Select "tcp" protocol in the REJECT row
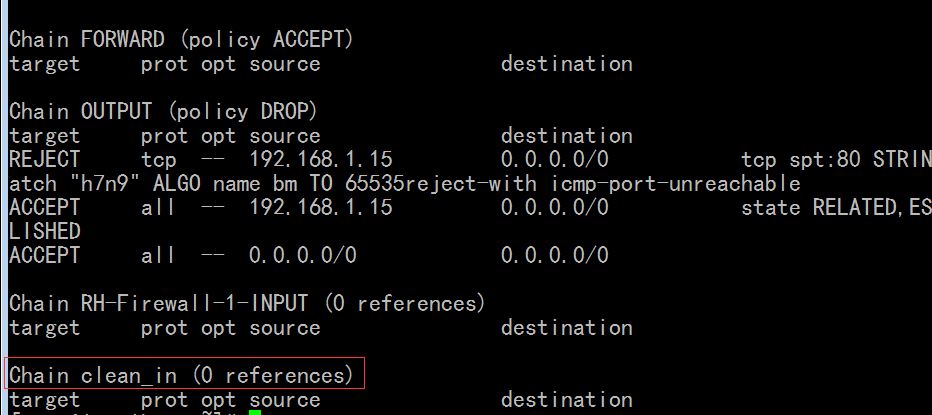The image size is (932, 415). 159,159
